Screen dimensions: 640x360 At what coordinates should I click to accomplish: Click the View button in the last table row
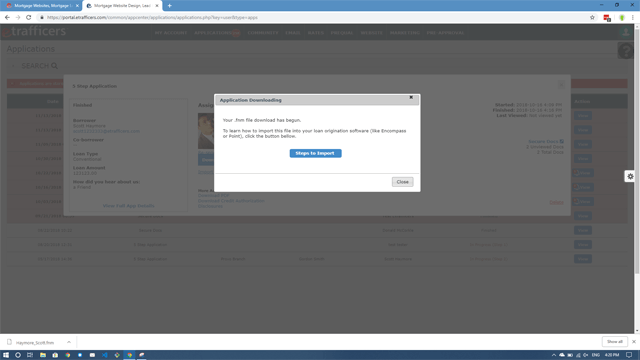582,259
